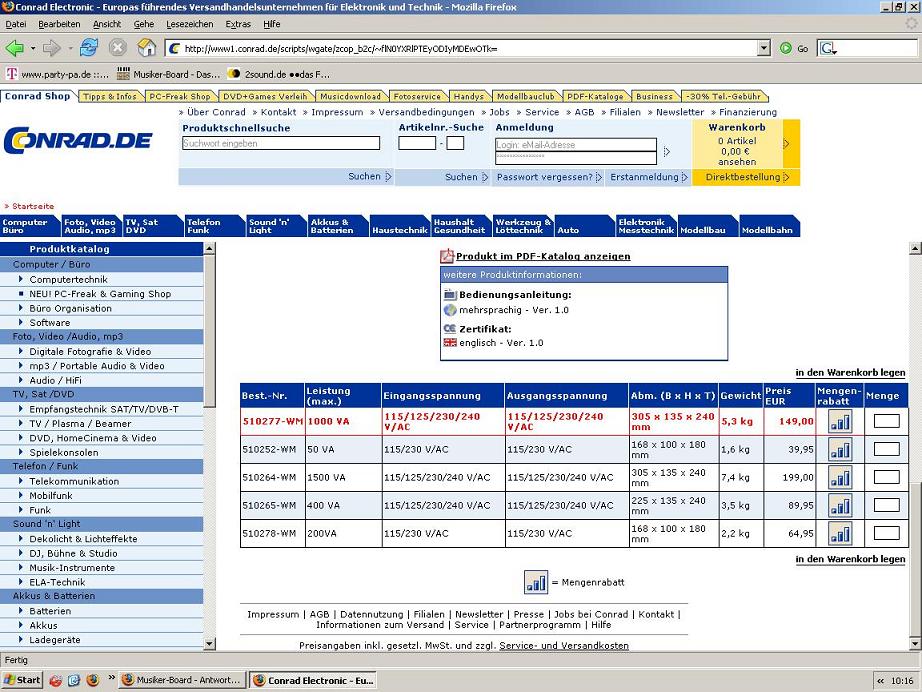Image resolution: width=922 pixels, height=692 pixels.
Task: Click the CE Zertifikat icon
Action: tap(450, 329)
